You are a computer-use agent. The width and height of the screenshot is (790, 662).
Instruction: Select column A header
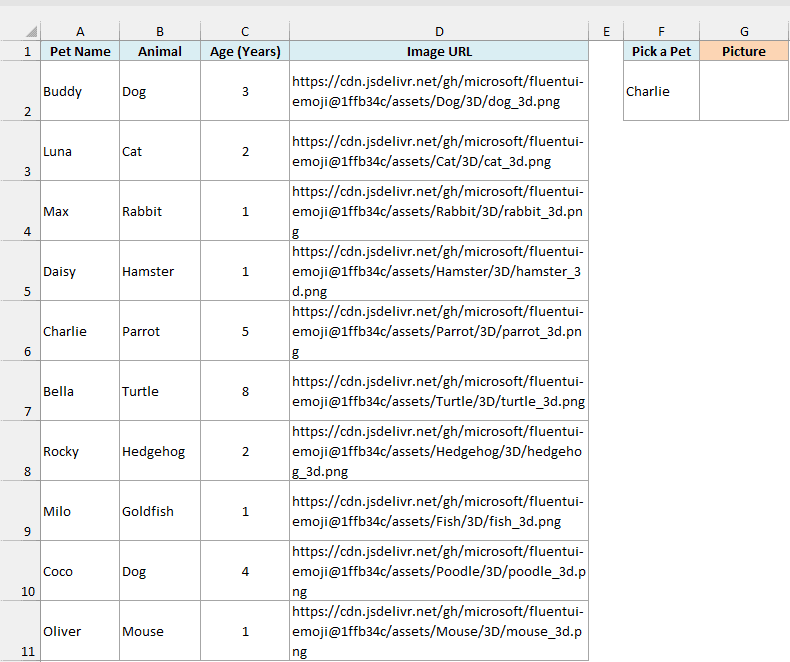click(x=80, y=31)
